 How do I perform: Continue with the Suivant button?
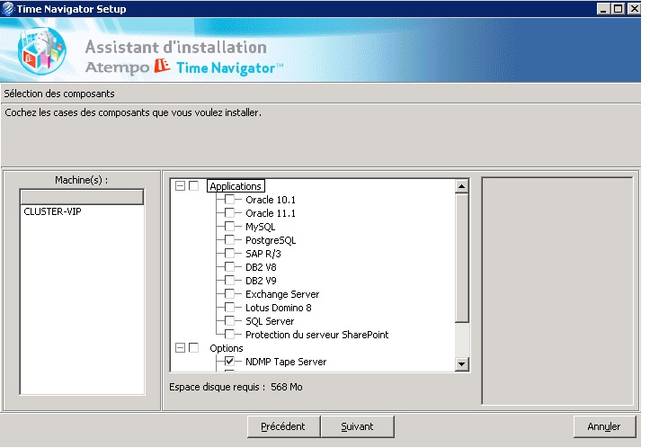357,426
